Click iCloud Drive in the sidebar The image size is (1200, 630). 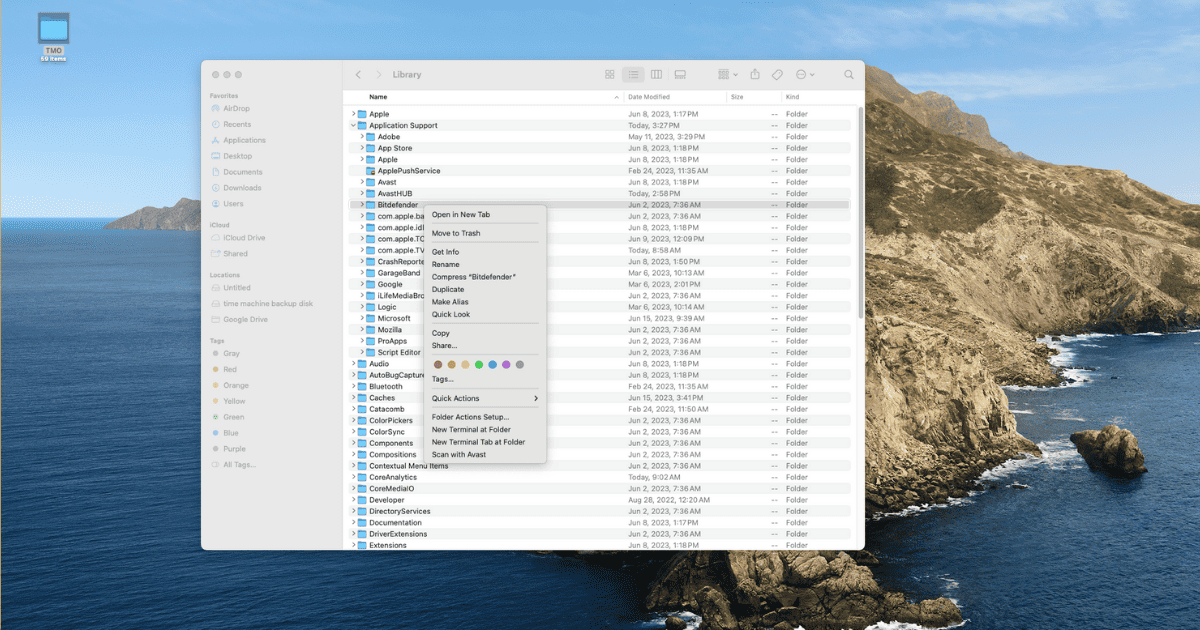tap(244, 238)
